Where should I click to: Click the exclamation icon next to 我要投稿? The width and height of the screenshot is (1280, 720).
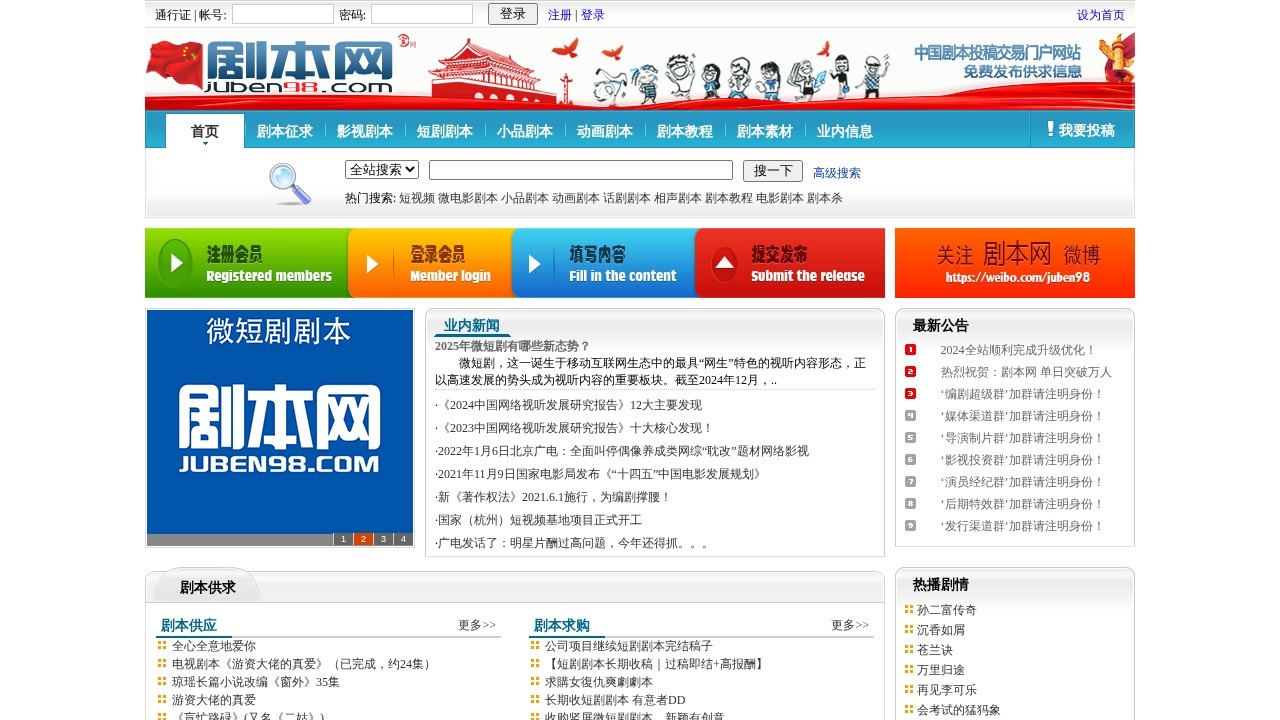coord(1049,128)
